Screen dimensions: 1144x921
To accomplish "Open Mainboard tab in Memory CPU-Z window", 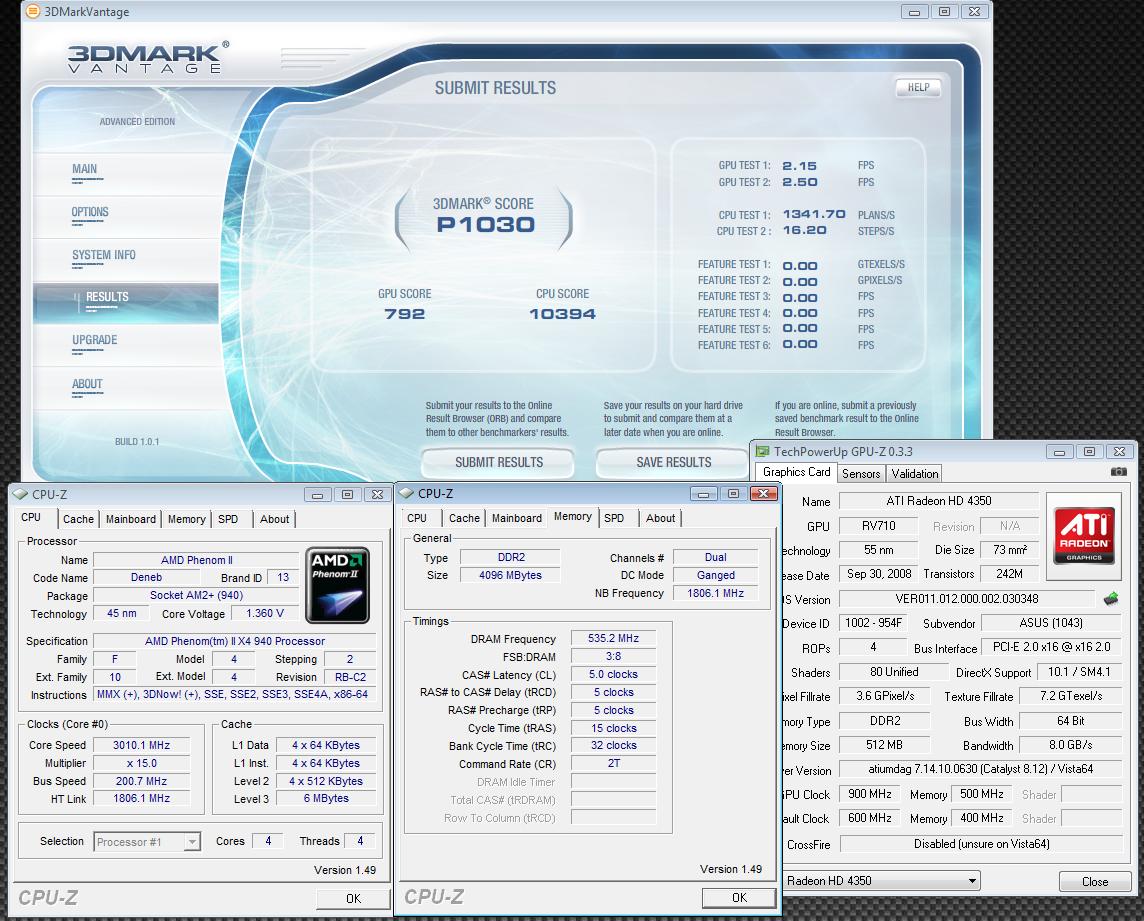I will 517,518.
